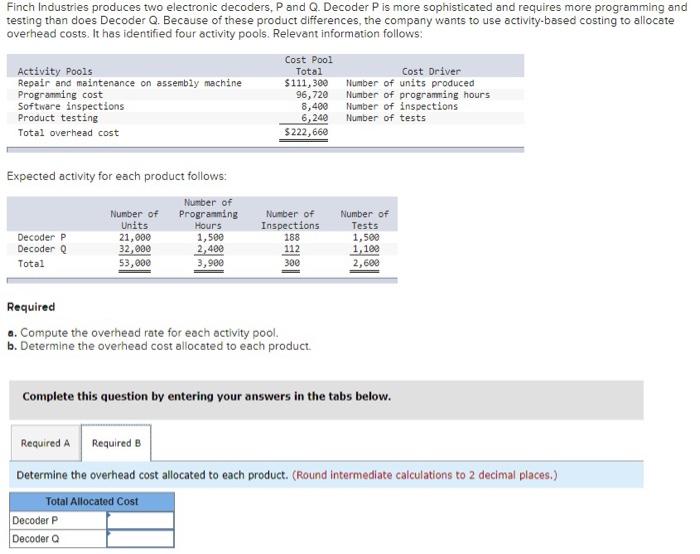Click the 'Cost Driver' column header

coord(431,71)
